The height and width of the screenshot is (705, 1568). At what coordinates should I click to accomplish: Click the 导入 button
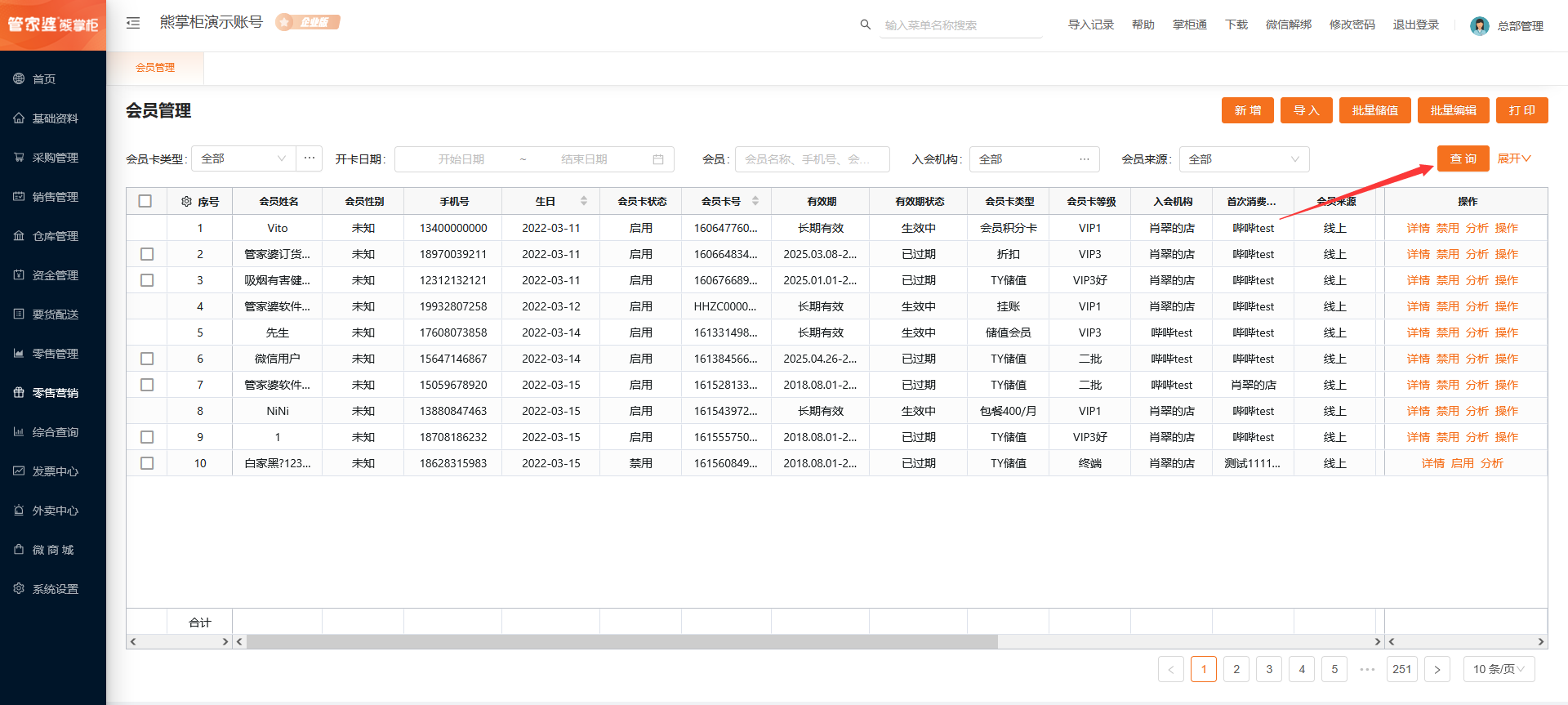tap(1307, 110)
